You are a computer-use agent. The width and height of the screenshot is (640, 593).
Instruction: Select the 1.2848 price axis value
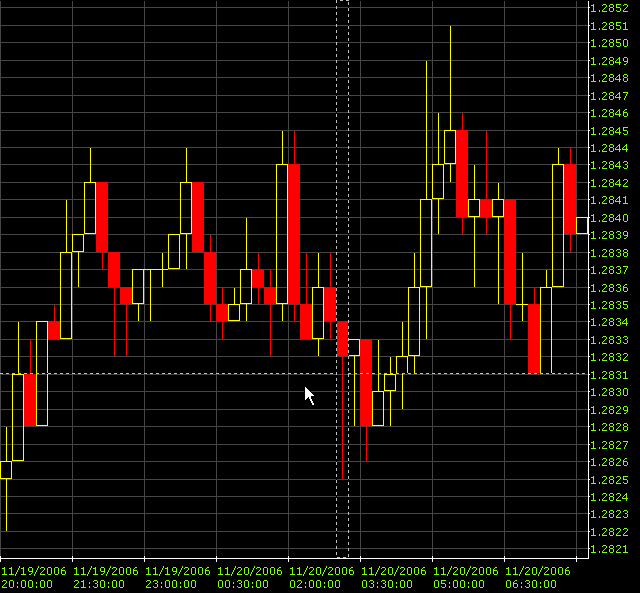(x=609, y=78)
